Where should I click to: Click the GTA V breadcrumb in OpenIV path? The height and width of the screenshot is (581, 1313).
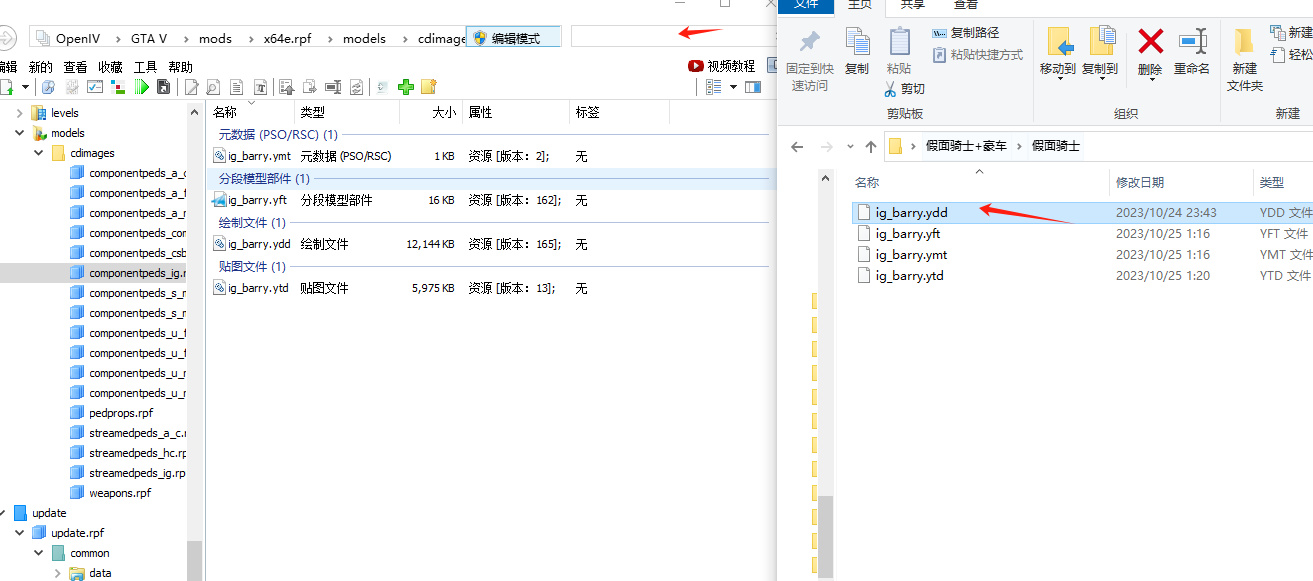pyautogui.click(x=149, y=38)
